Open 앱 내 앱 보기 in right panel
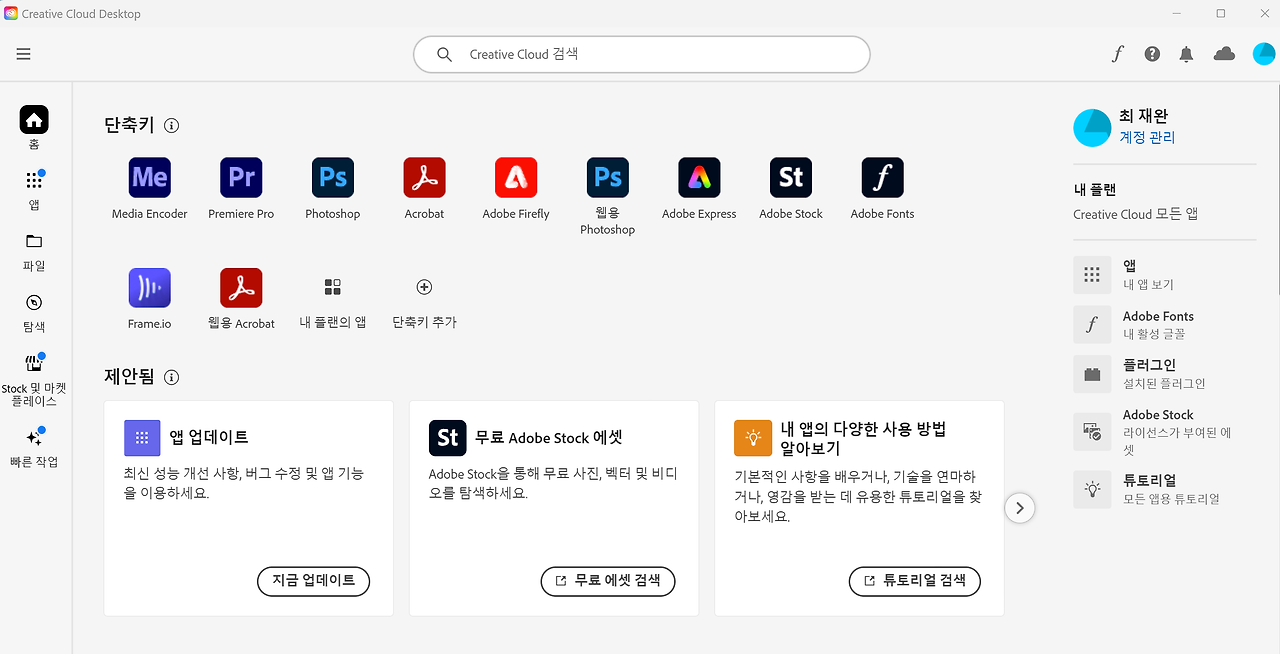1280x654 pixels. (1164, 275)
